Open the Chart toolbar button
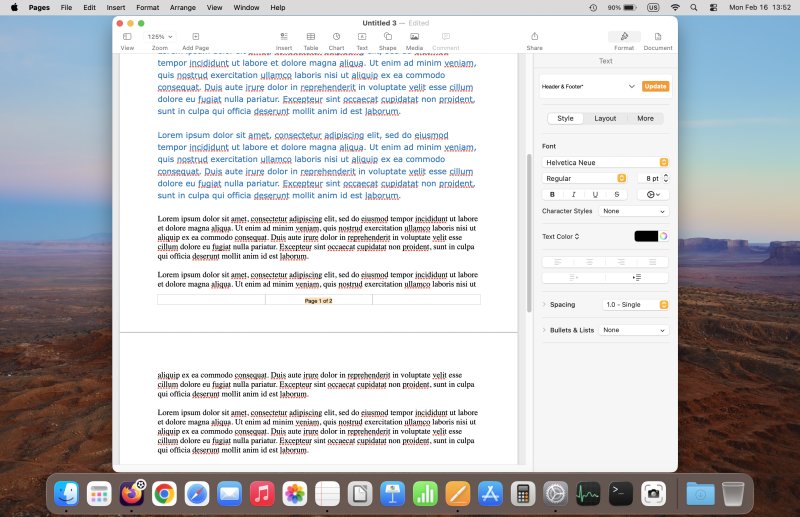 (x=336, y=37)
